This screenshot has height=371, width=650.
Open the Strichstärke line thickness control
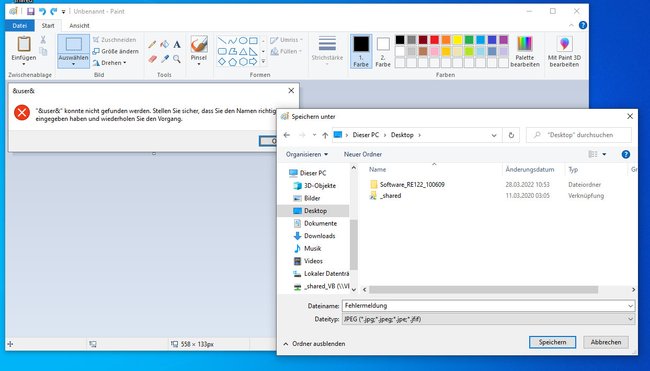click(x=327, y=50)
